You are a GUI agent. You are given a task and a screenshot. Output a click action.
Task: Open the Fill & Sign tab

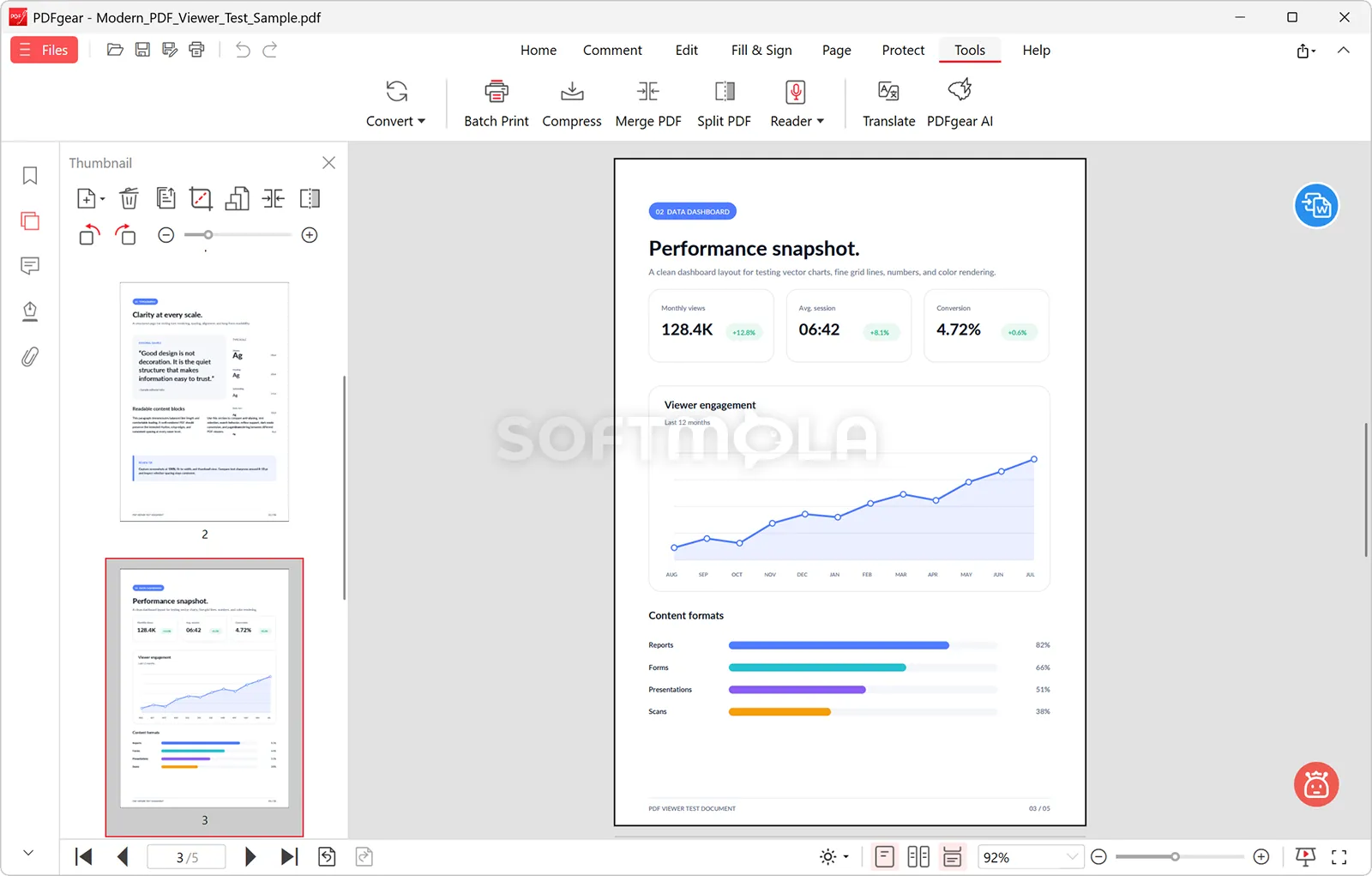click(761, 50)
